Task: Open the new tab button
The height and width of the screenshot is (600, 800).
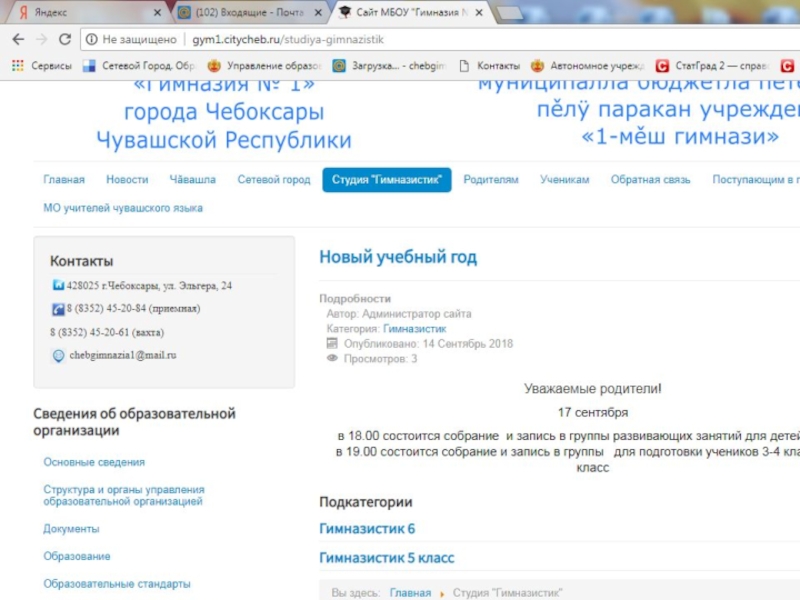Action: [509, 13]
